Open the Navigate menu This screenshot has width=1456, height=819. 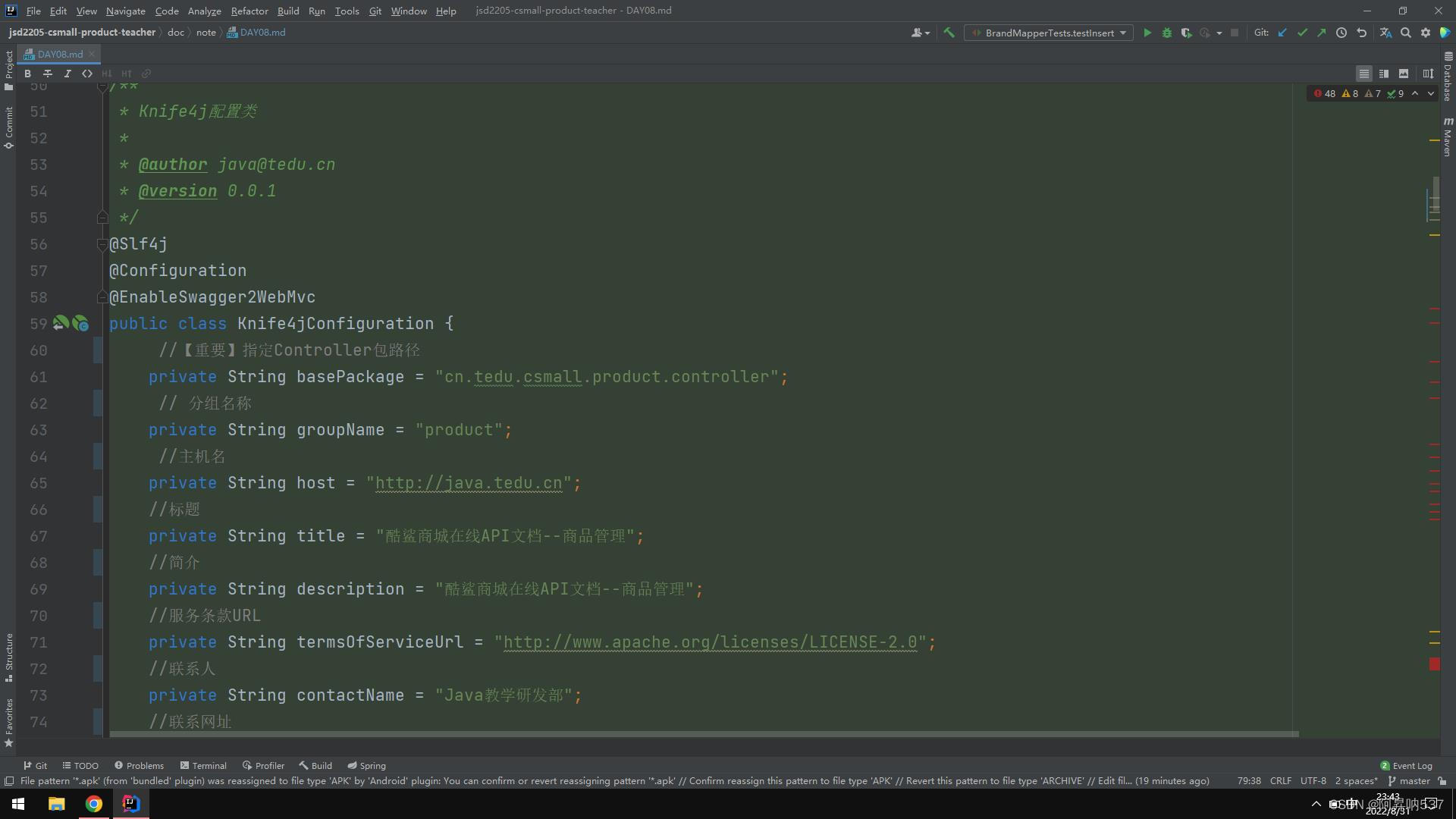point(125,11)
